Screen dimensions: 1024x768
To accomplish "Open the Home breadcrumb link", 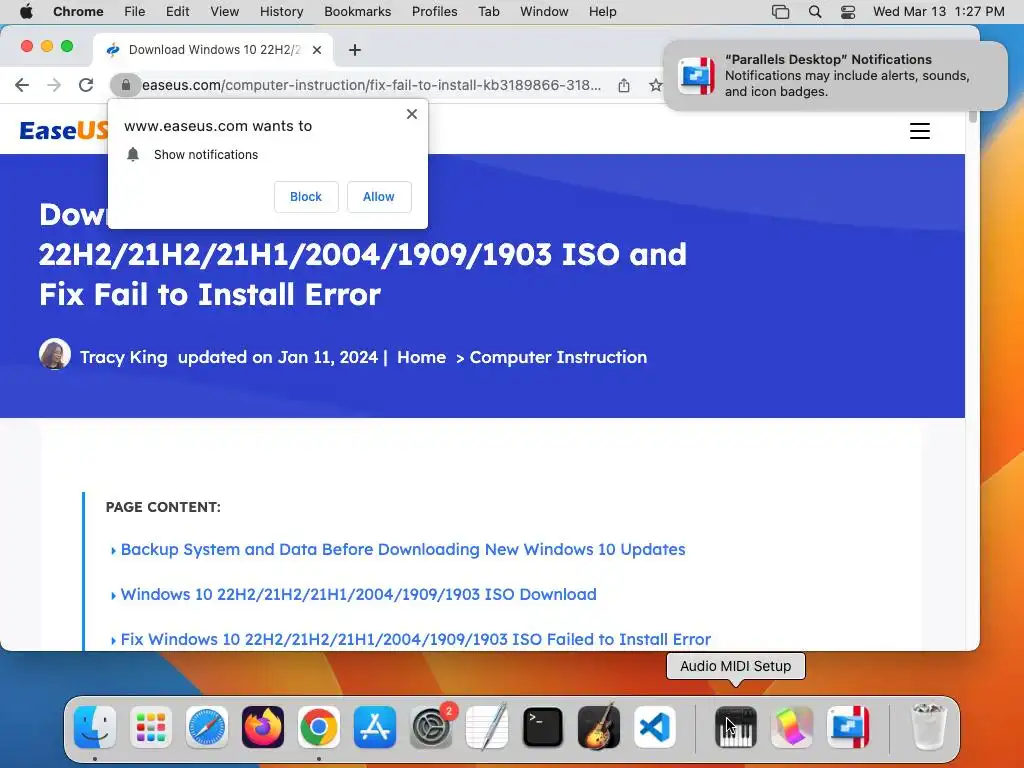I will (421, 357).
